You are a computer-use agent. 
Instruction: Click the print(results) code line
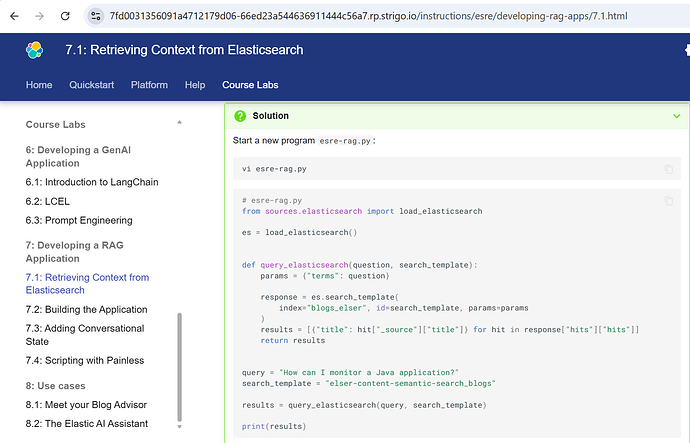pos(274,426)
